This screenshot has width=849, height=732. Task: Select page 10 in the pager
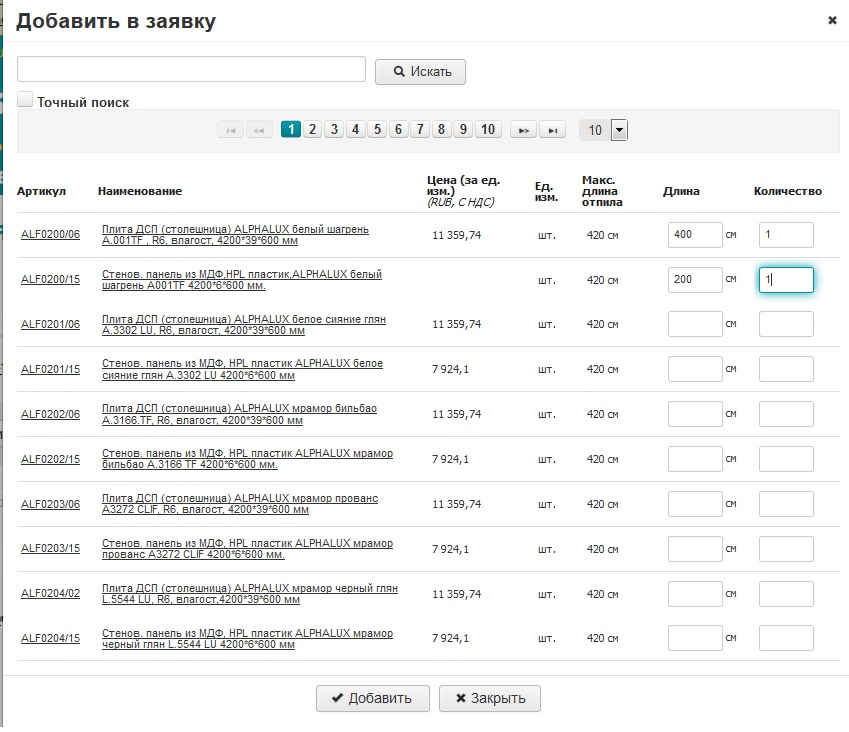tap(487, 129)
